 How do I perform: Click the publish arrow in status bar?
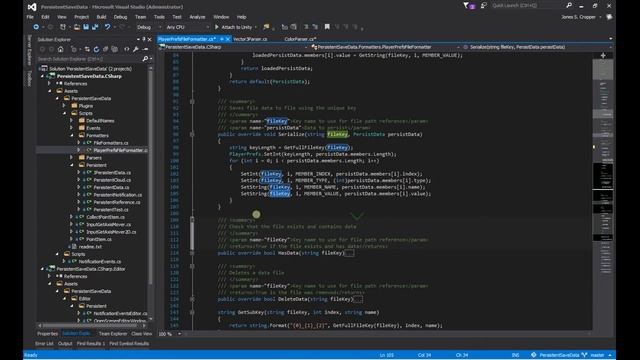[610, 355]
